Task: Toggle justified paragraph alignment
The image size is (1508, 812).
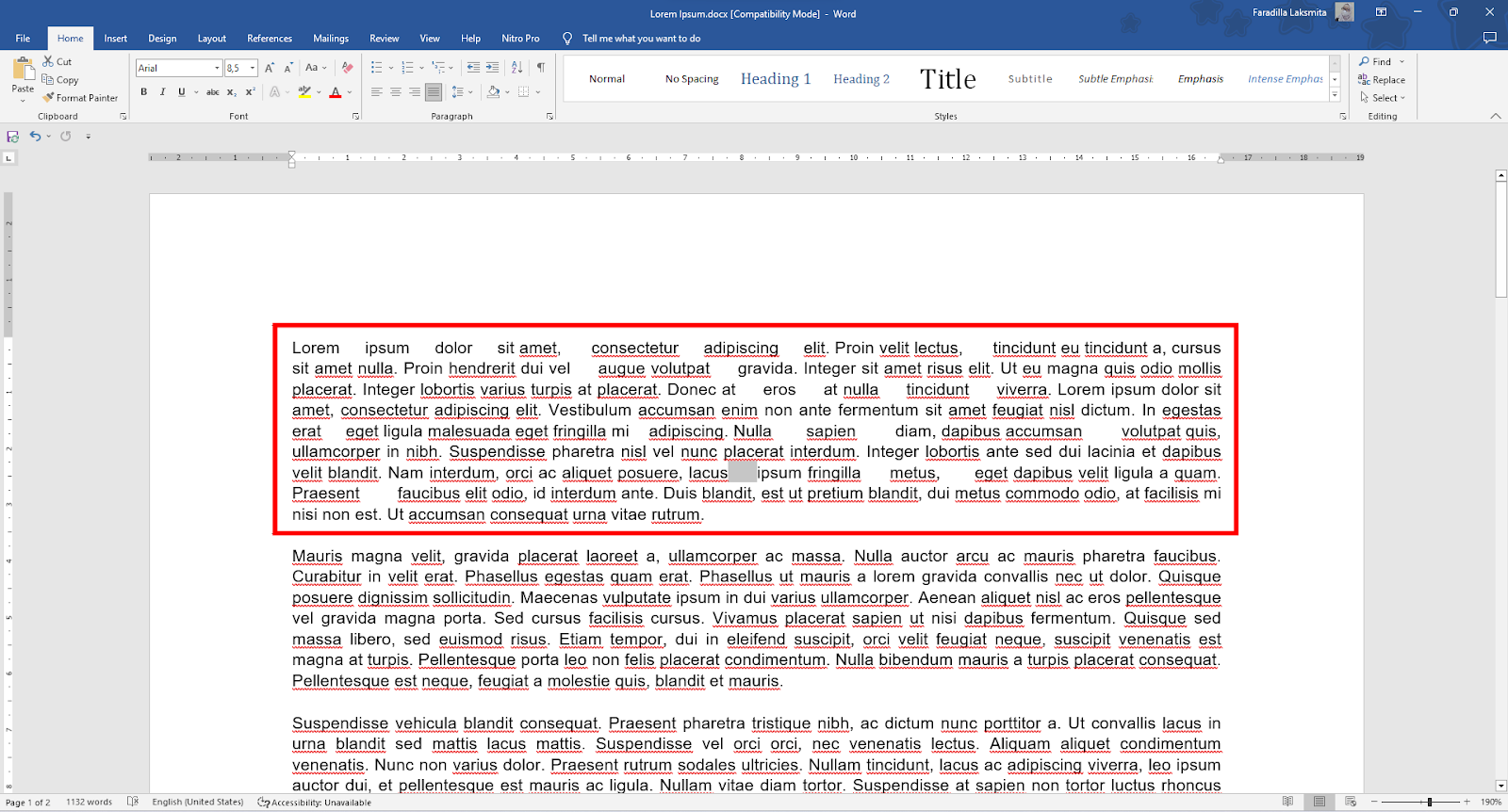Action: coord(434,92)
